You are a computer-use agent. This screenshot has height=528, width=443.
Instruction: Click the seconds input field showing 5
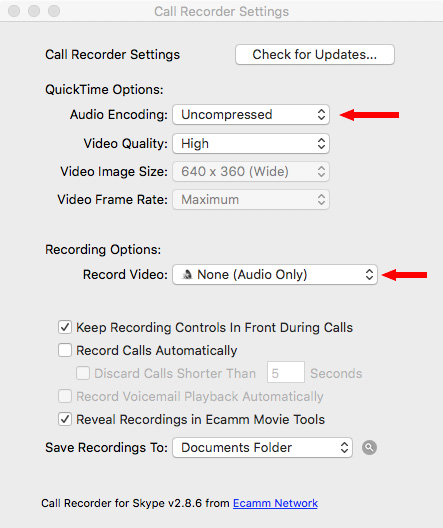pos(286,372)
